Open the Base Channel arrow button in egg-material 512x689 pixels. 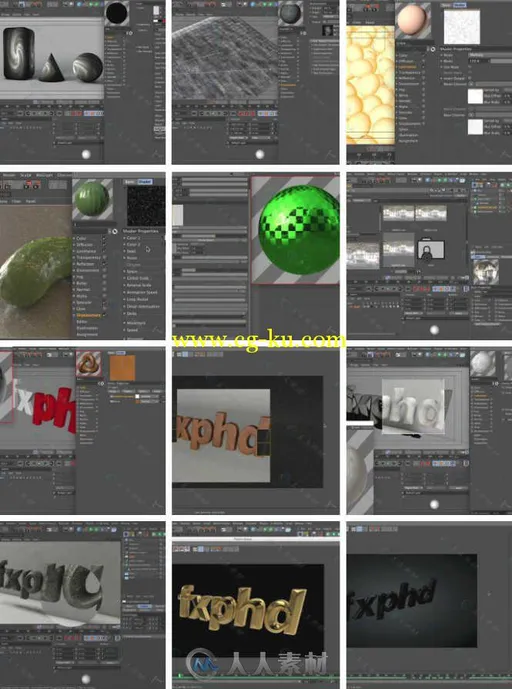click(471, 115)
